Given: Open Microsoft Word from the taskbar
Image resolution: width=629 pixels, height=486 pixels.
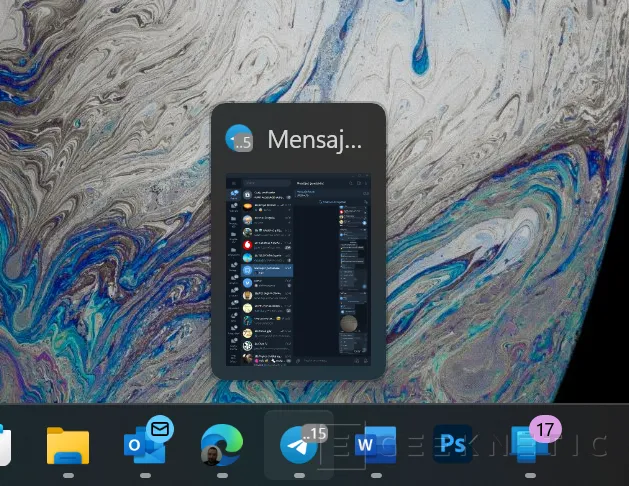Looking at the screenshot, I should (375, 445).
